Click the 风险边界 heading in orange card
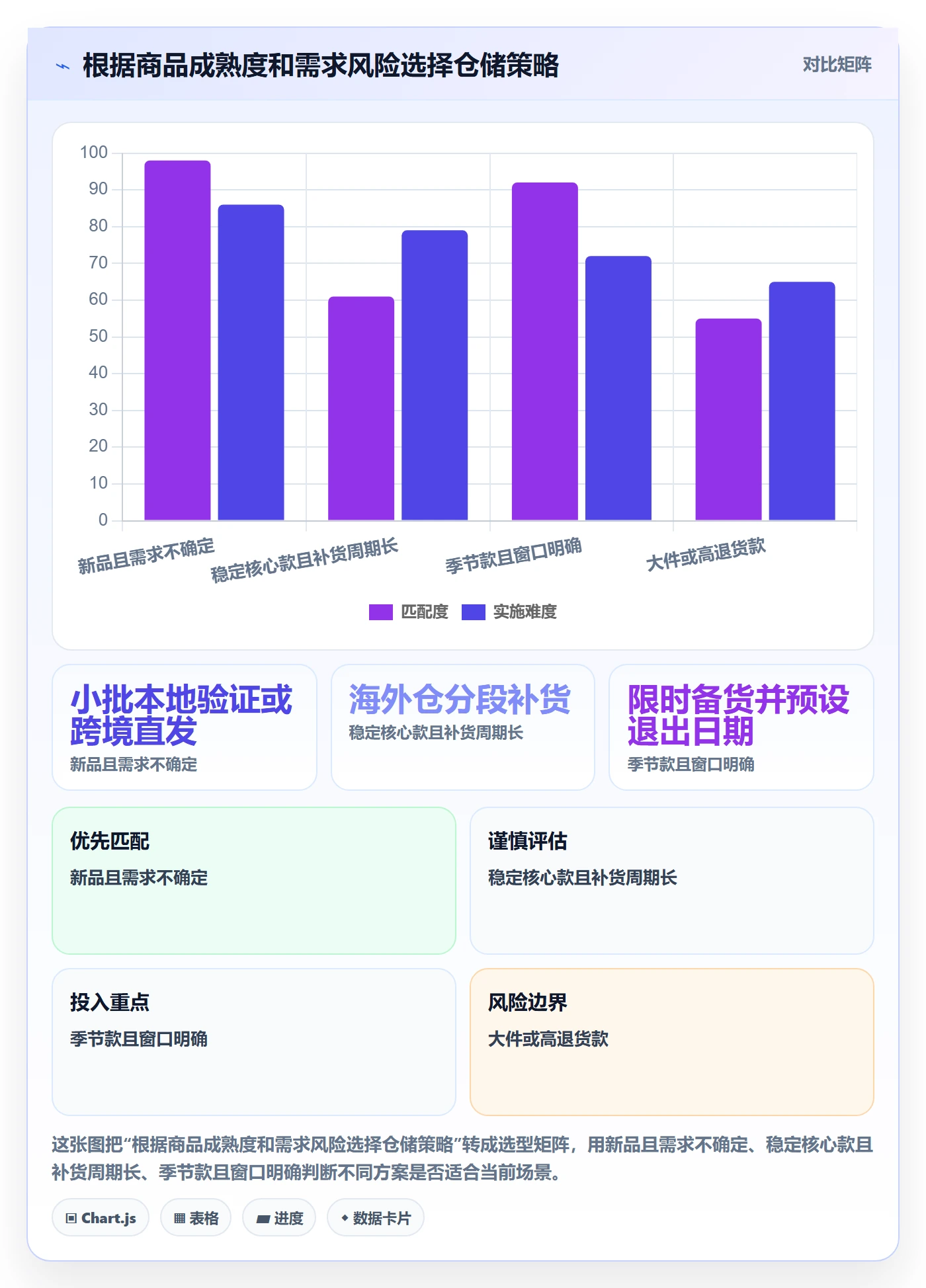The height and width of the screenshot is (1288, 926). point(528,1002)
